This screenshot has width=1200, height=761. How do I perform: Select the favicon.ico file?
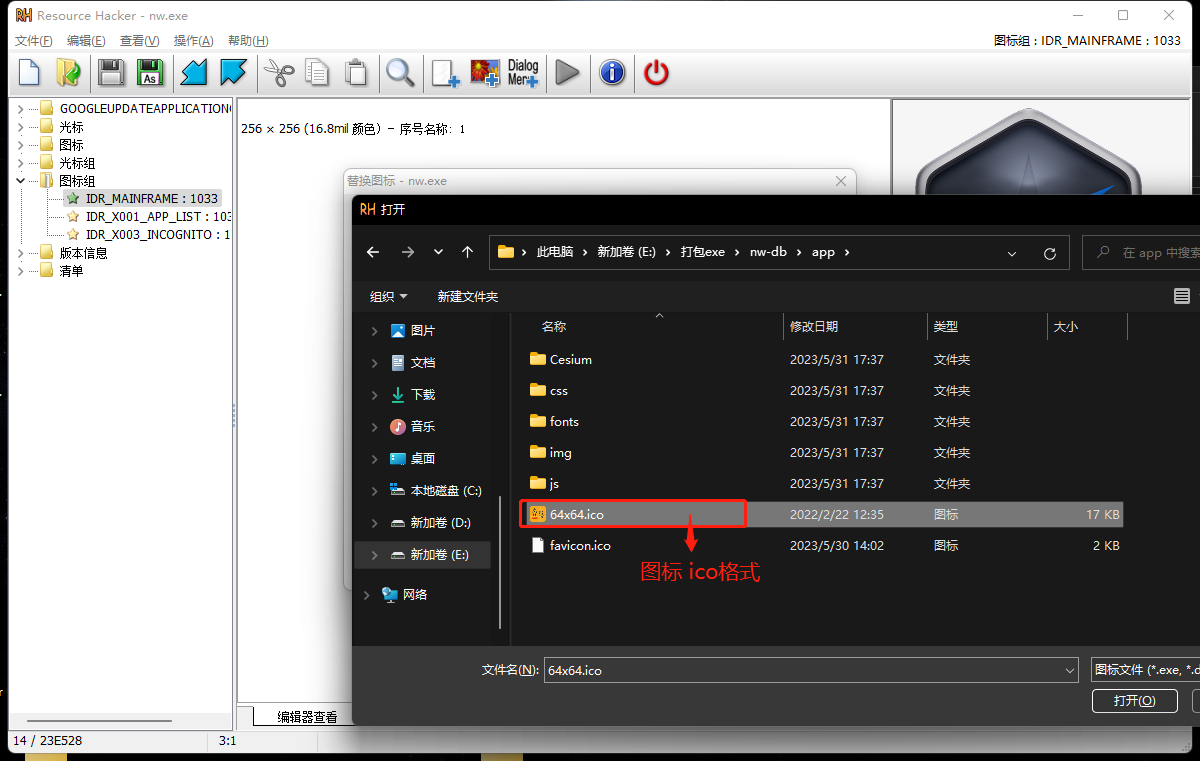point(824,545)
